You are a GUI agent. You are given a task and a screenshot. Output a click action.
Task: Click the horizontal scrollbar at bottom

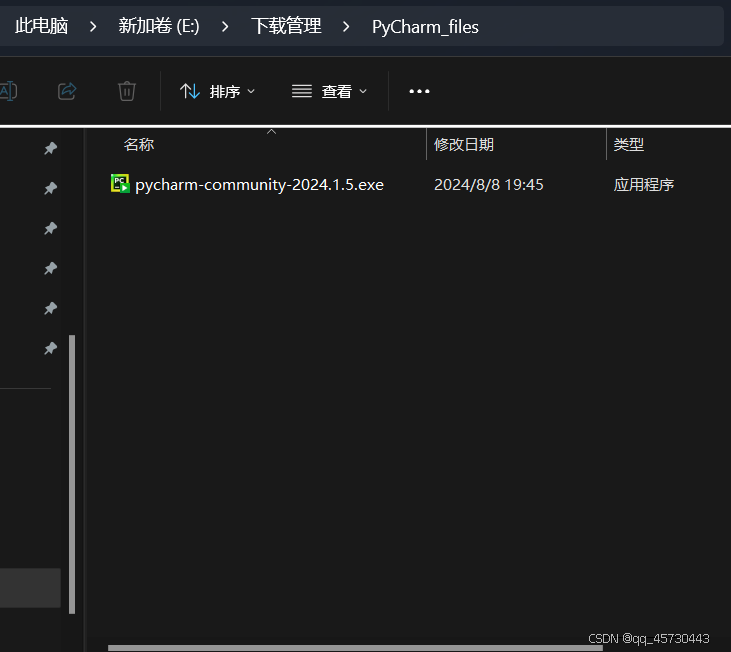355,648
